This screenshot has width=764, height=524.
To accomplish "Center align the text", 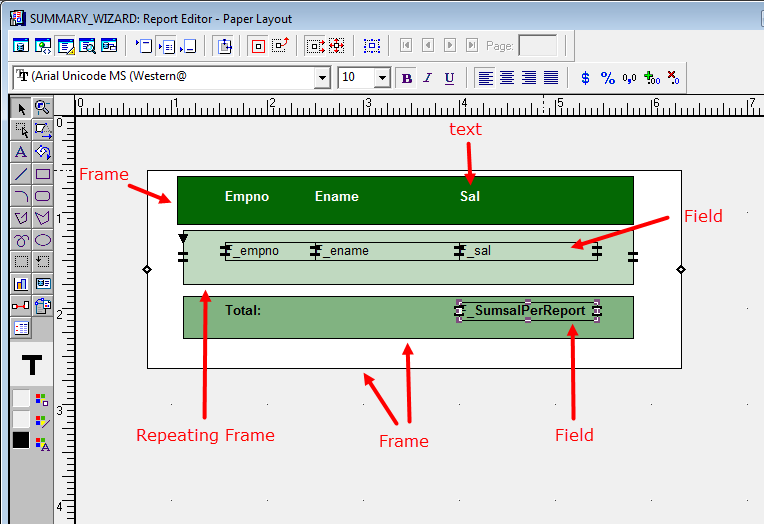I will pos(507,78).
